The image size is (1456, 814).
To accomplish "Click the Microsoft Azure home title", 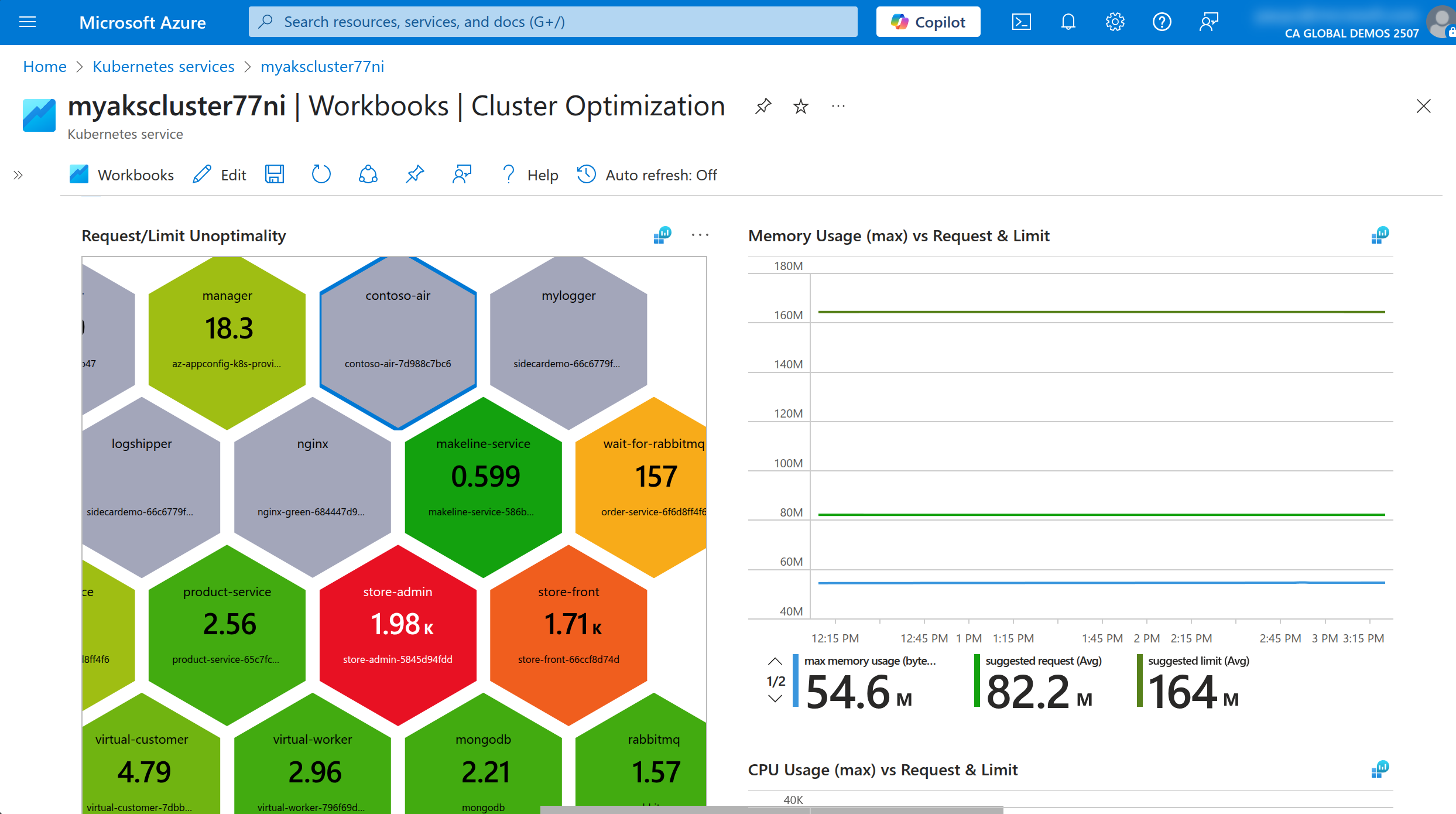I will coord(142,22).
